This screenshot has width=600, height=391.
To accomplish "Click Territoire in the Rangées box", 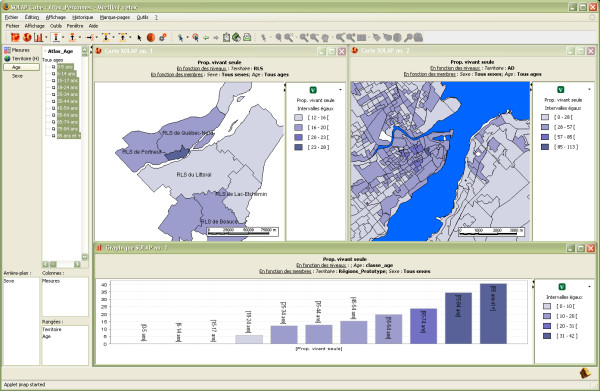I will 52,329.
